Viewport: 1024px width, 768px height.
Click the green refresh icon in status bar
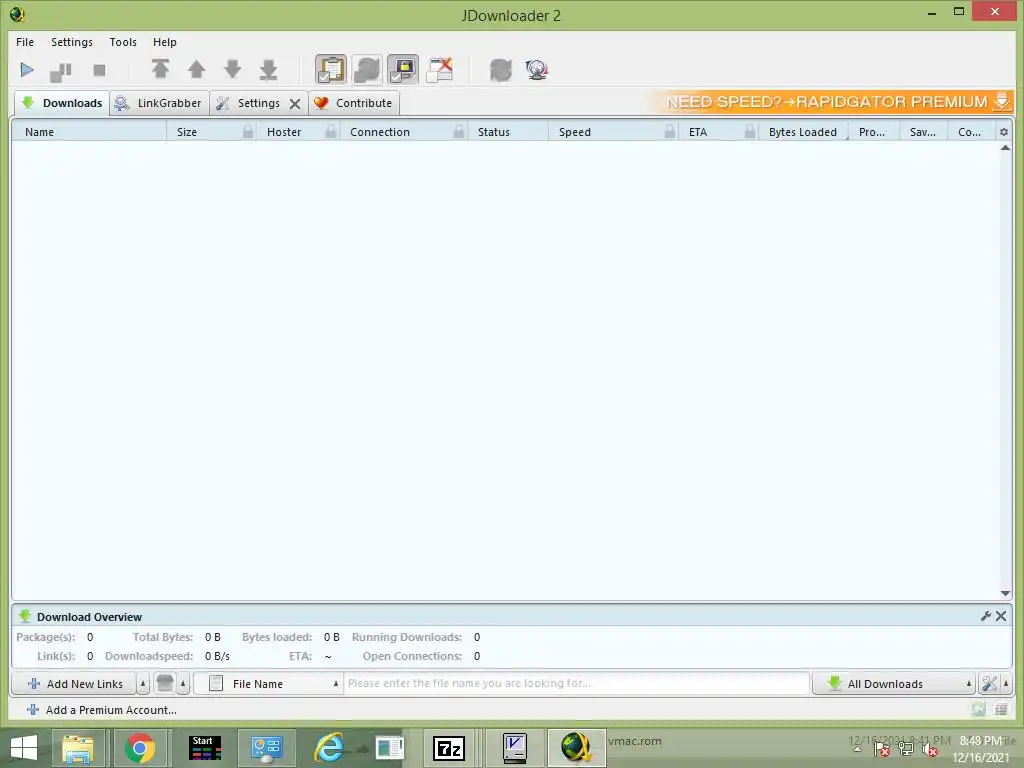click(x=978, y=709)
